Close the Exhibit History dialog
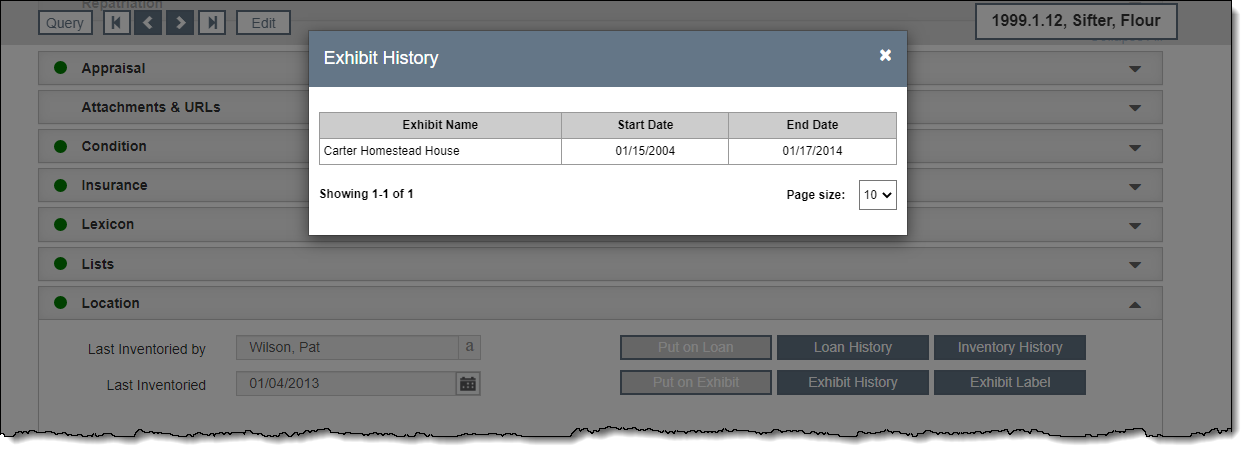 click(885, 56)
